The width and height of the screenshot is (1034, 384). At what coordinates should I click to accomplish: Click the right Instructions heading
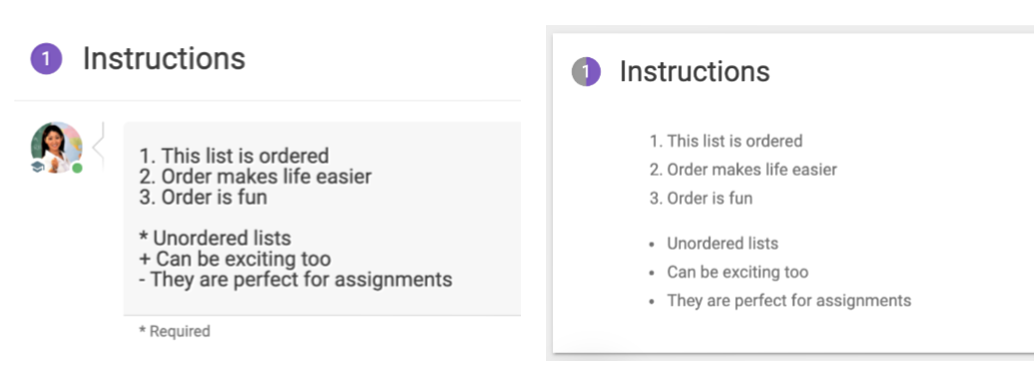[694, 71]
